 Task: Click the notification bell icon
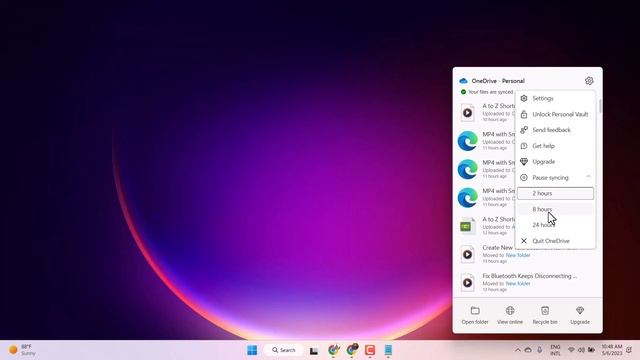pyautogui.click(x=629, y=350)
